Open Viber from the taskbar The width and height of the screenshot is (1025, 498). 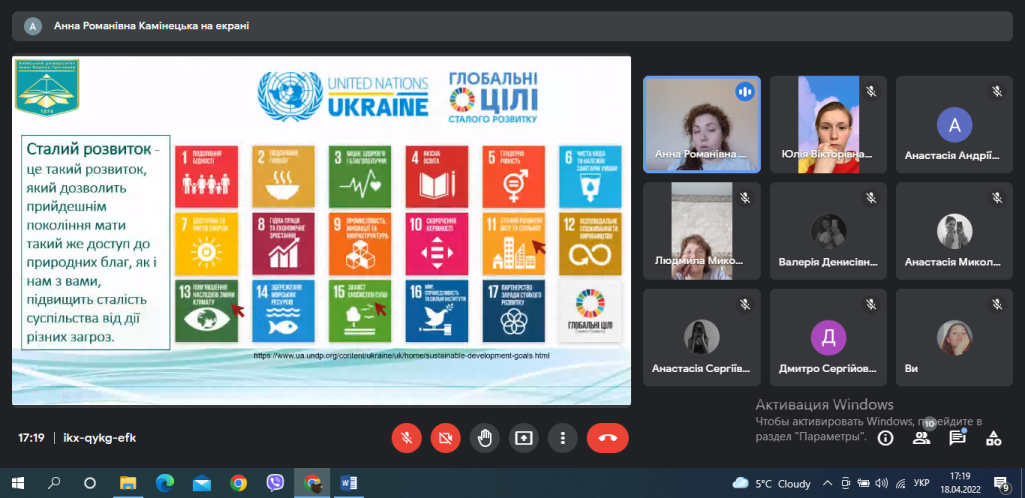[275, 483]
